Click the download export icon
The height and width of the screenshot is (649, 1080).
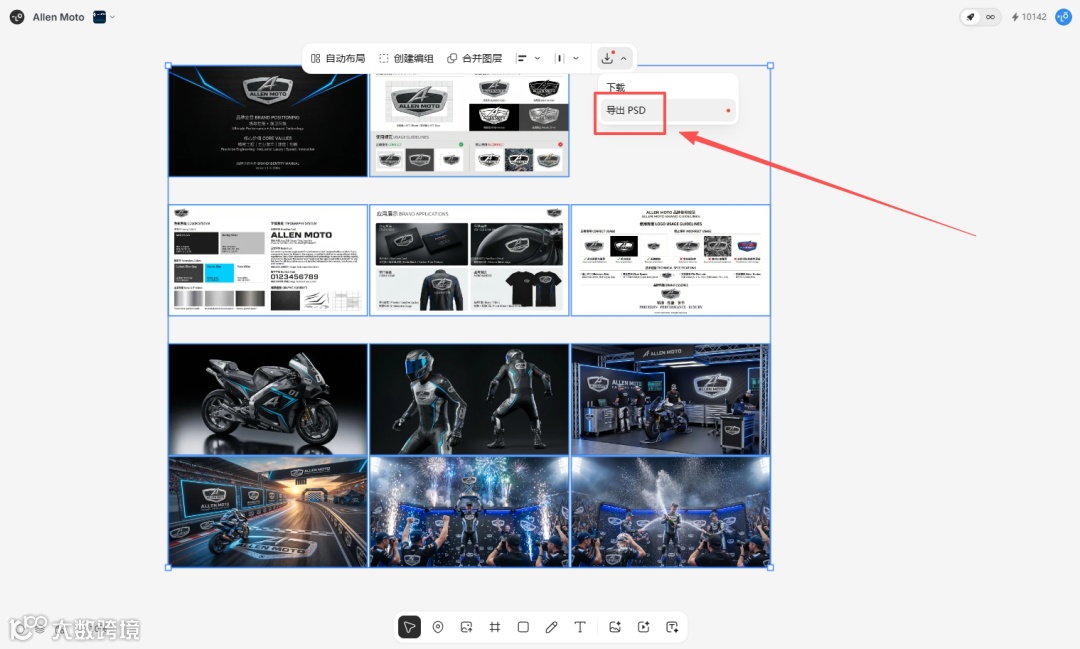pos(607,58)
